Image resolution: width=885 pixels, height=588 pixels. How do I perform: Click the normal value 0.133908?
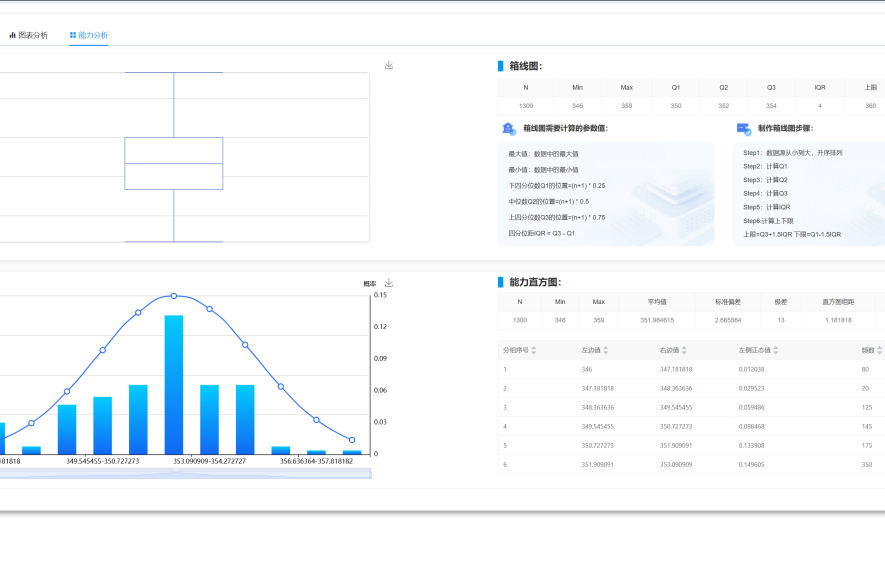tap(751, 446)
